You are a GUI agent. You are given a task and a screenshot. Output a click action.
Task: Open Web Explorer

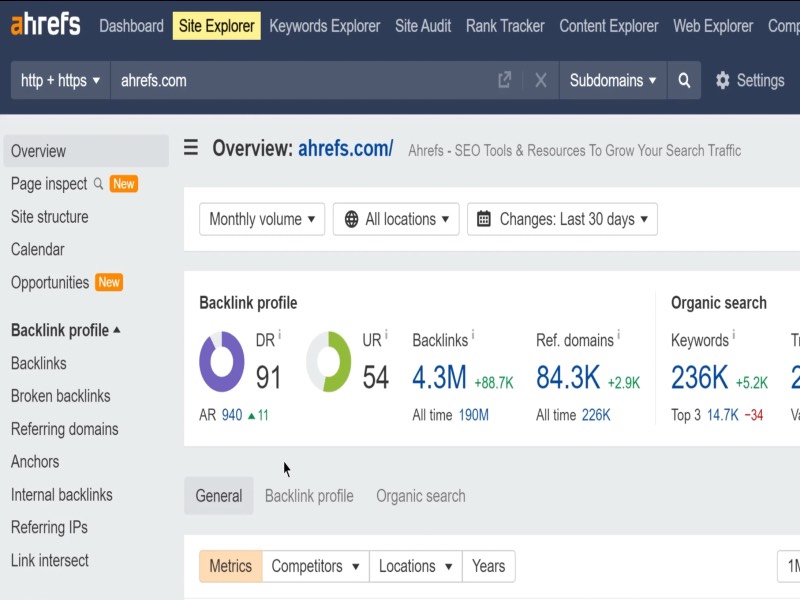pos(713,26)
